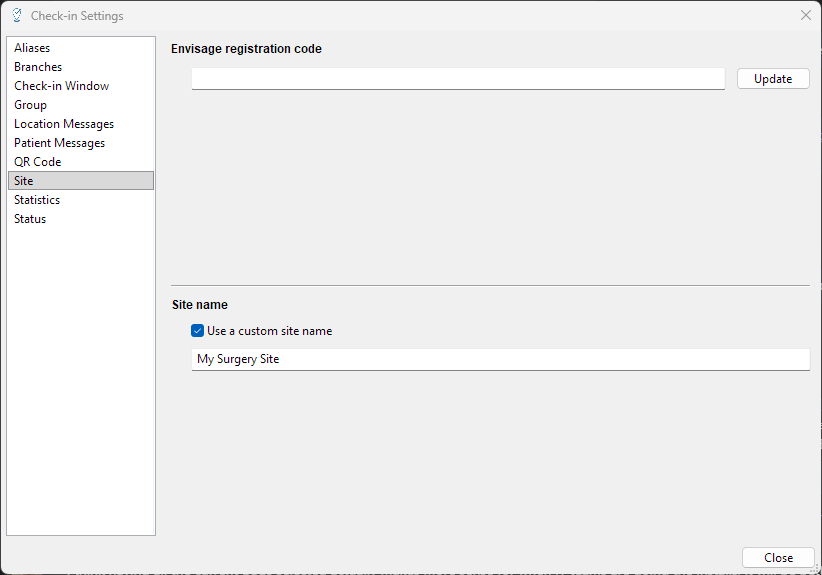Viewport: 822px width, 575px height.
Task: Click the Envisage registration code field
Action: [x=458, y=78]
